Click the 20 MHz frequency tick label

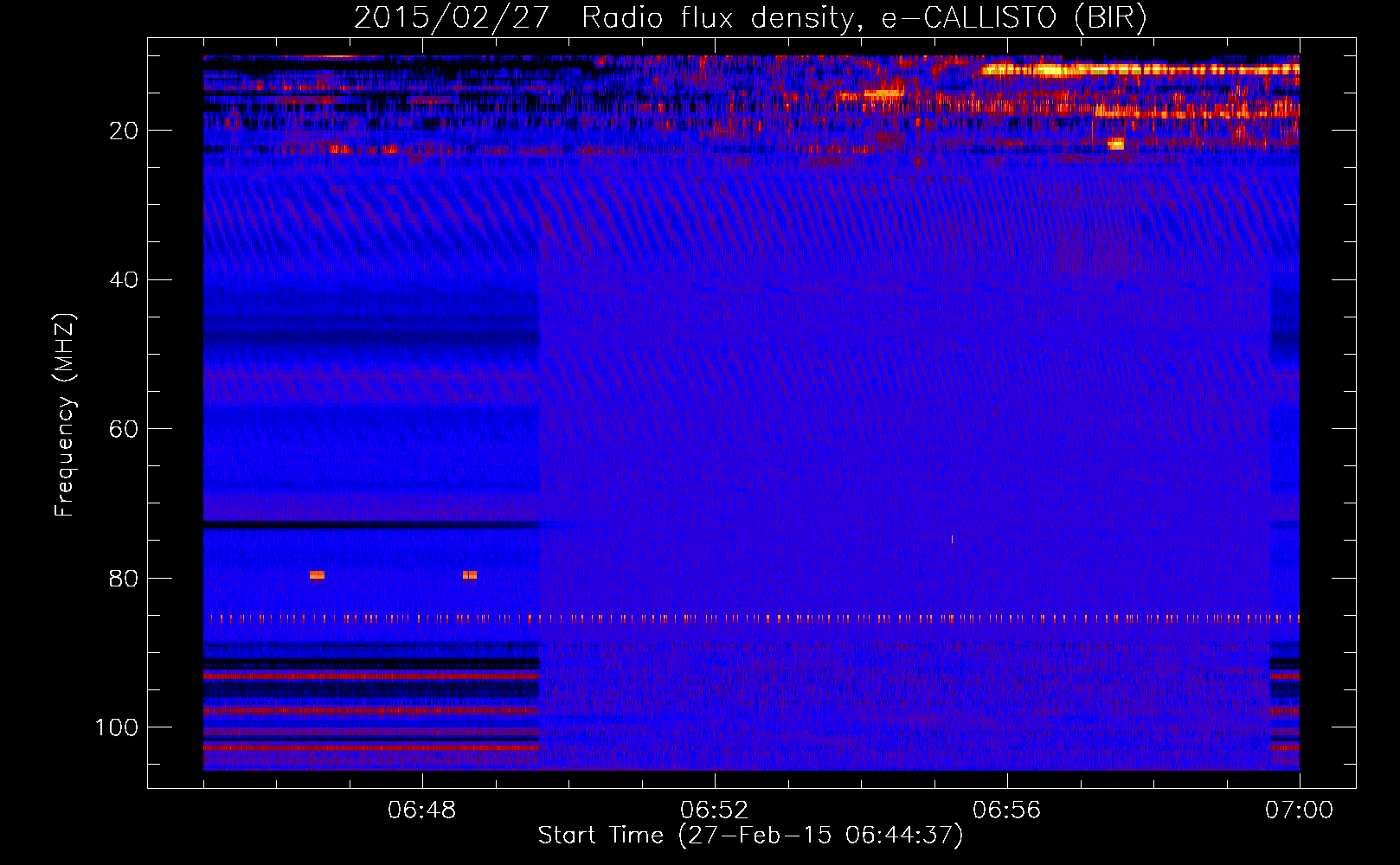click(124, 131)
